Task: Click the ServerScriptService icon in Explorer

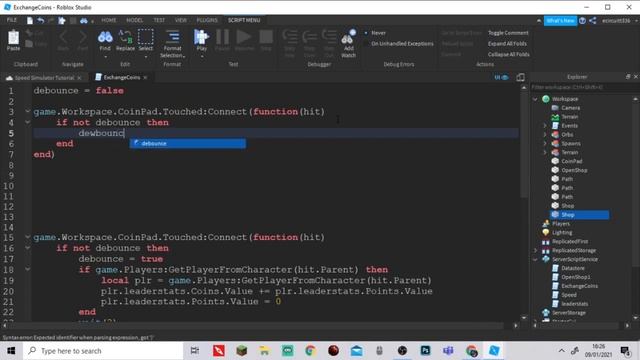Action: [546, 259]
